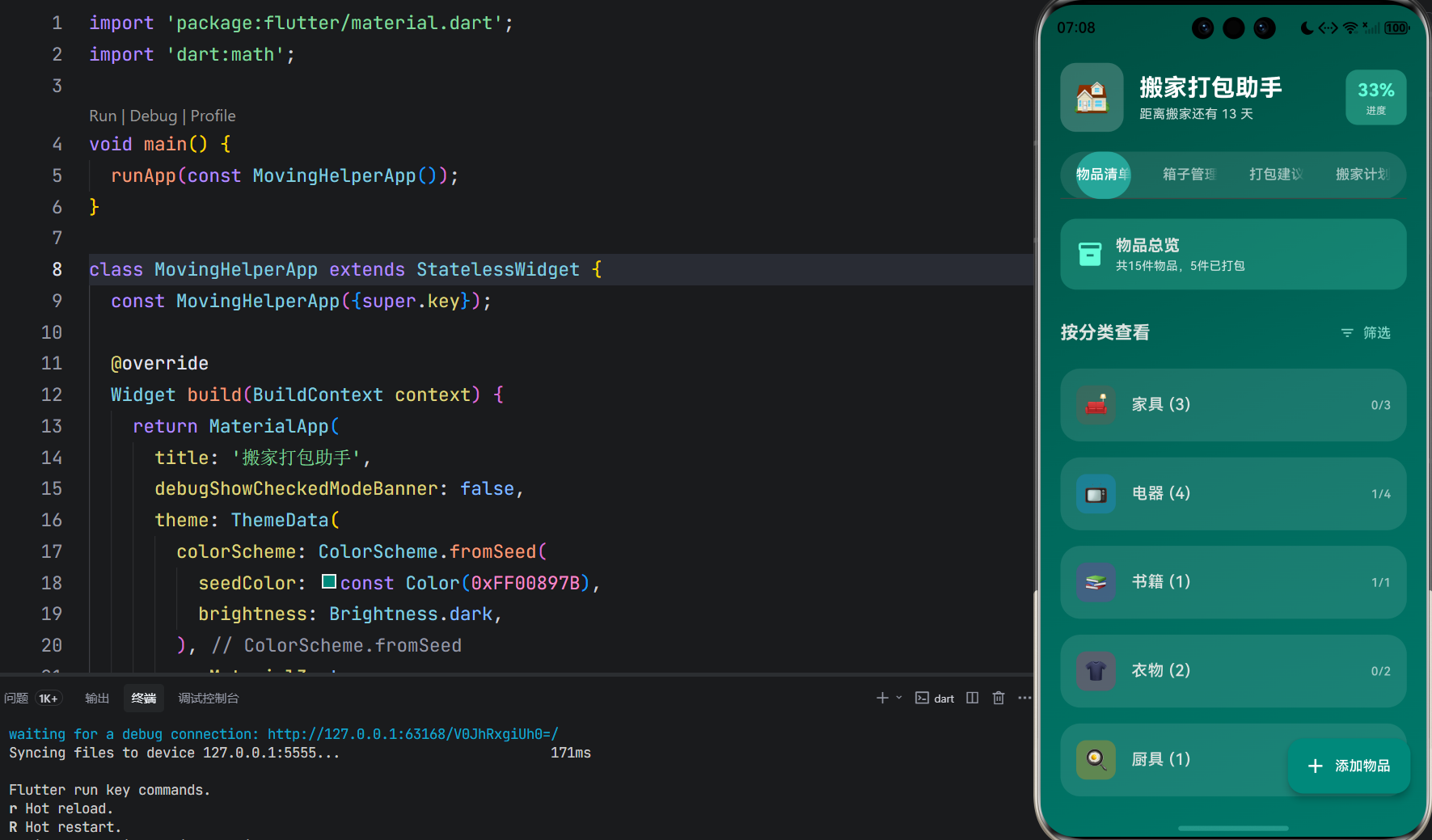
Task: Click the Run CodeLens above main()
Action: 103,116
